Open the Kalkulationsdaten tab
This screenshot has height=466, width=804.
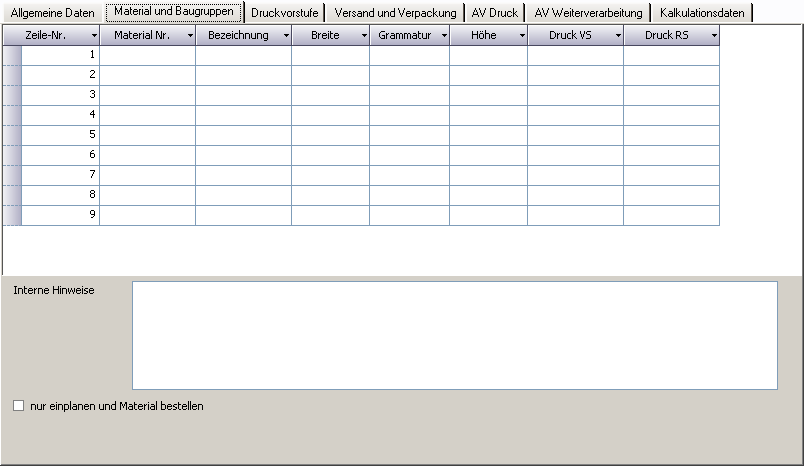[x=702, y=13]
